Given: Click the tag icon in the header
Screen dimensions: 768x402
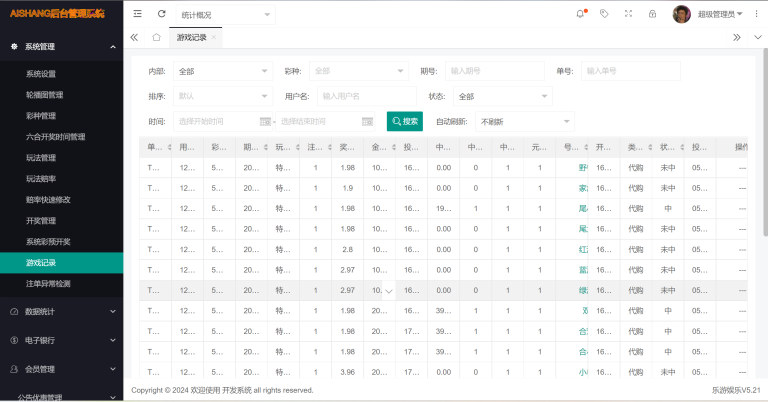Looking at the screenshot, I should 604,14.
